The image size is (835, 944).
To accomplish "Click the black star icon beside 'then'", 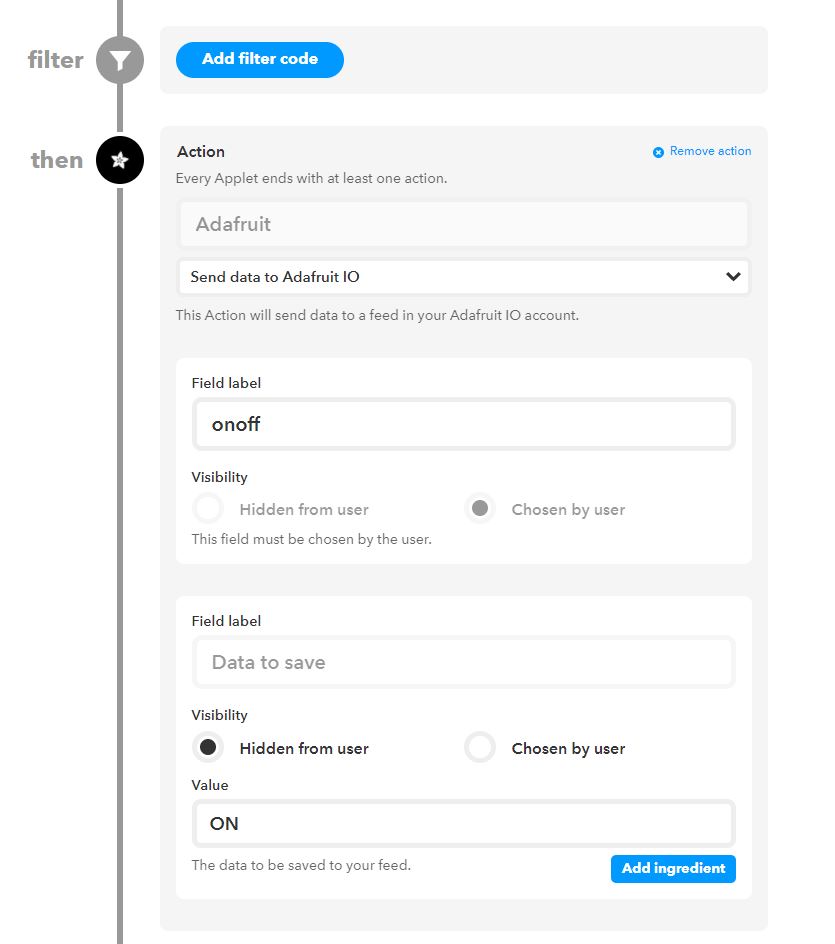I will pos(119,160).
